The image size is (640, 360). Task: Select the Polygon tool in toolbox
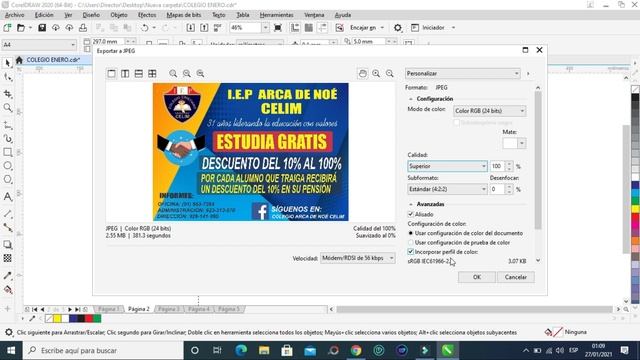point(7,180)
